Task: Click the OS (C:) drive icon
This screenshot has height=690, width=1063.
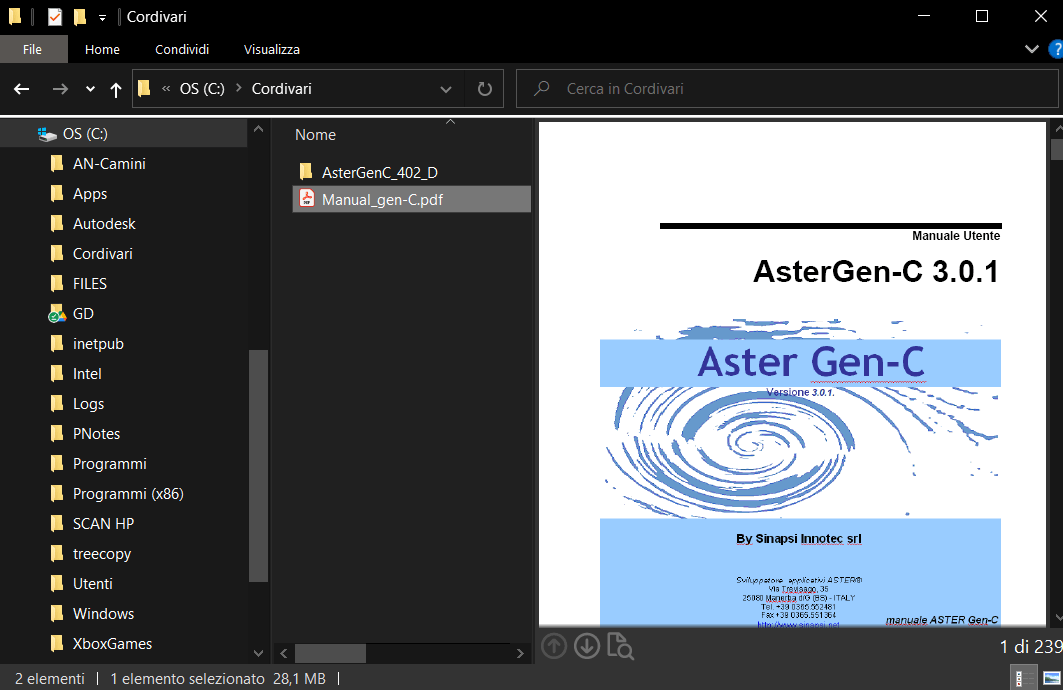Action: [x=47, y=134]
